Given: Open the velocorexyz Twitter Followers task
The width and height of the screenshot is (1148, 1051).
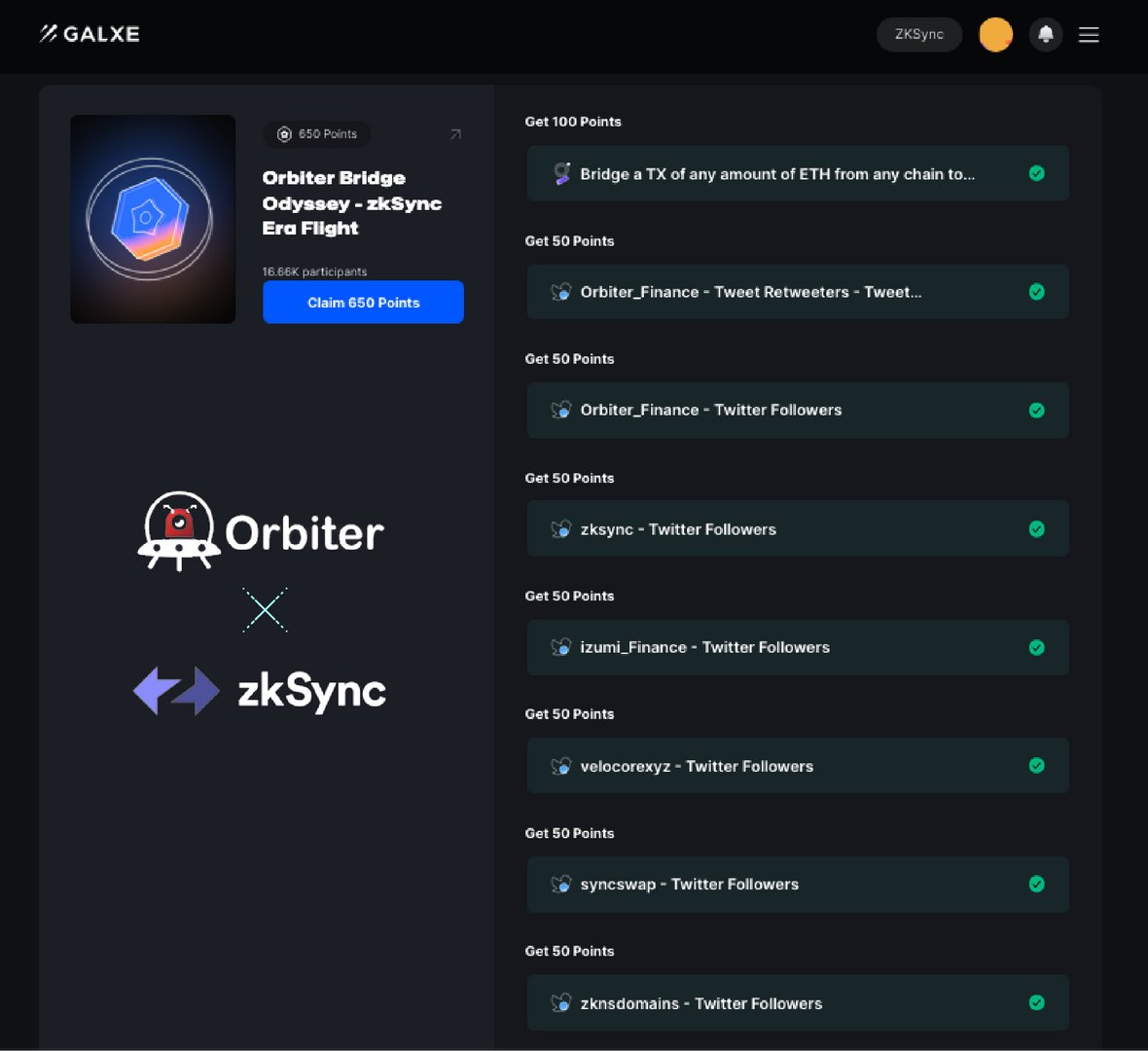Looking at the screenshot, I should (x=798, y=765).
